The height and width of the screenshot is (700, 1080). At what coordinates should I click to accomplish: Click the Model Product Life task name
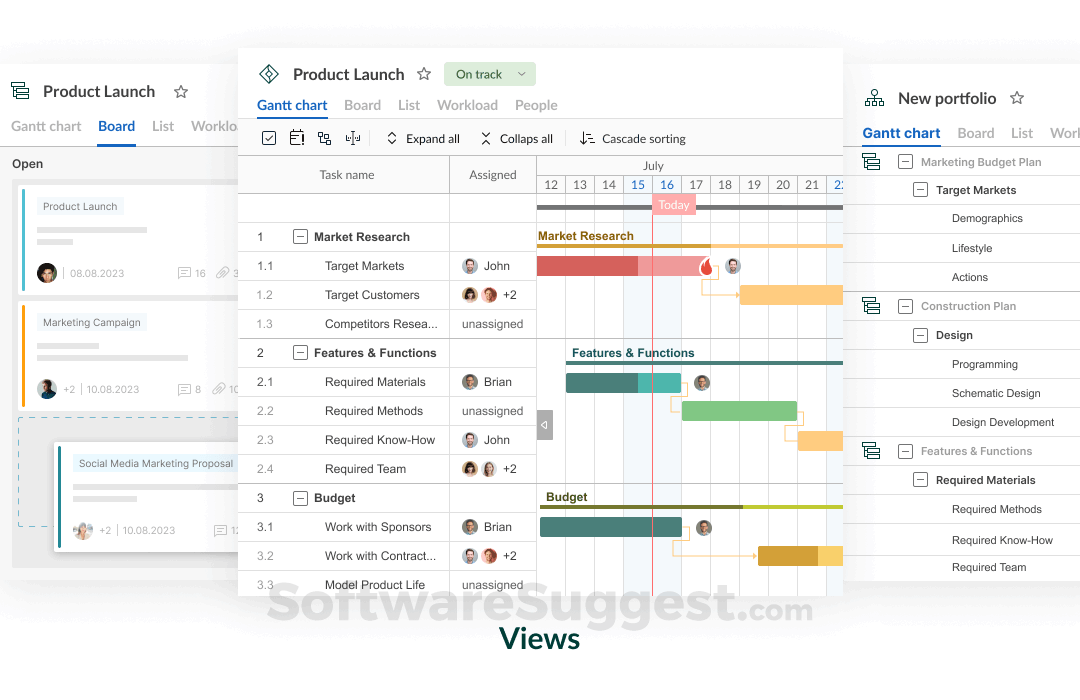pos(375,585)
